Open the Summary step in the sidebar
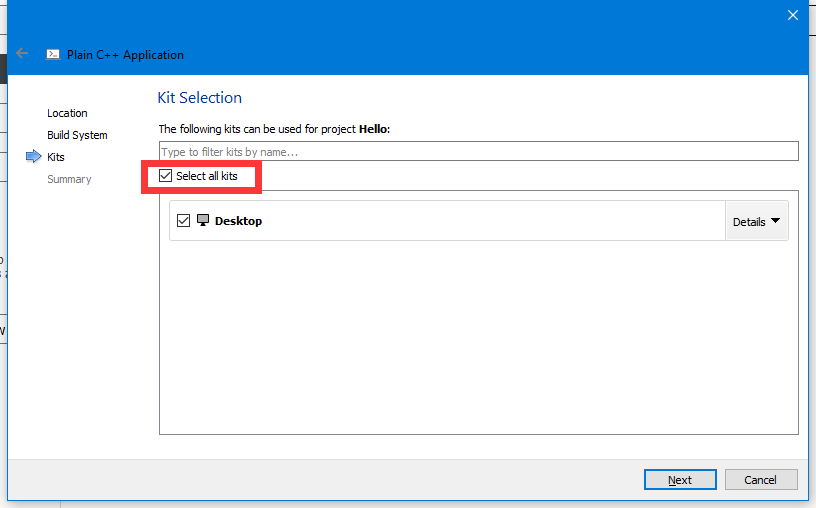The image size is (816, 508). pyautogui.click(x=69, y=179)
